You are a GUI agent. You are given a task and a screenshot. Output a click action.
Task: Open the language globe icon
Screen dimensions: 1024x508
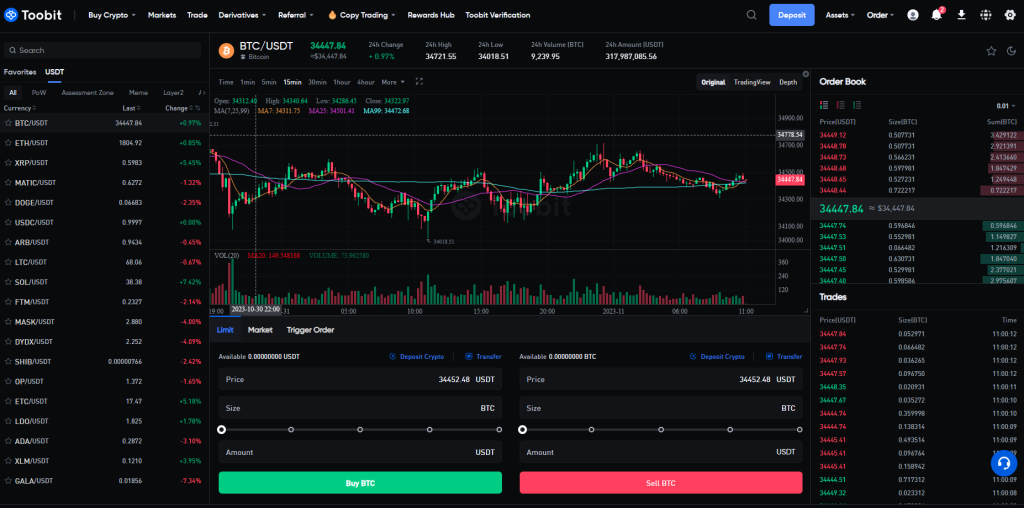tap(985, 15)
